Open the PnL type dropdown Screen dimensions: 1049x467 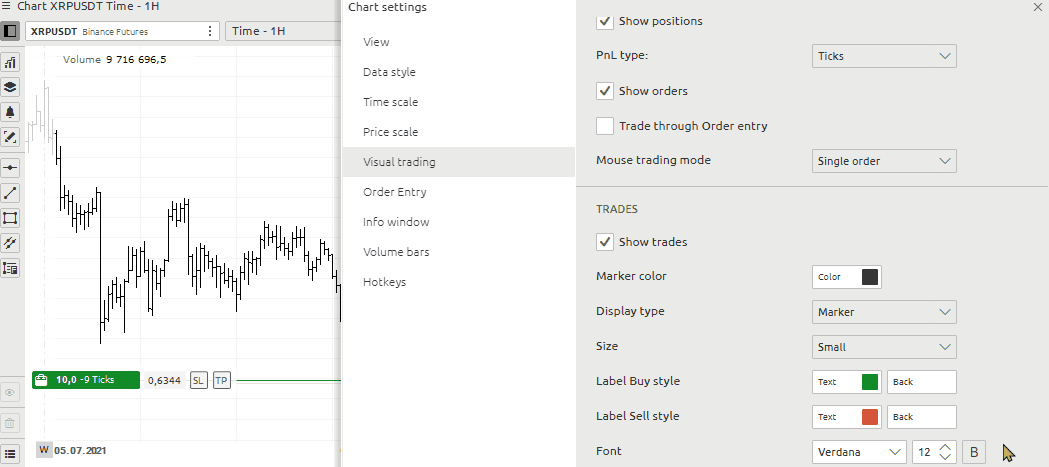click(x=884, y=56)
